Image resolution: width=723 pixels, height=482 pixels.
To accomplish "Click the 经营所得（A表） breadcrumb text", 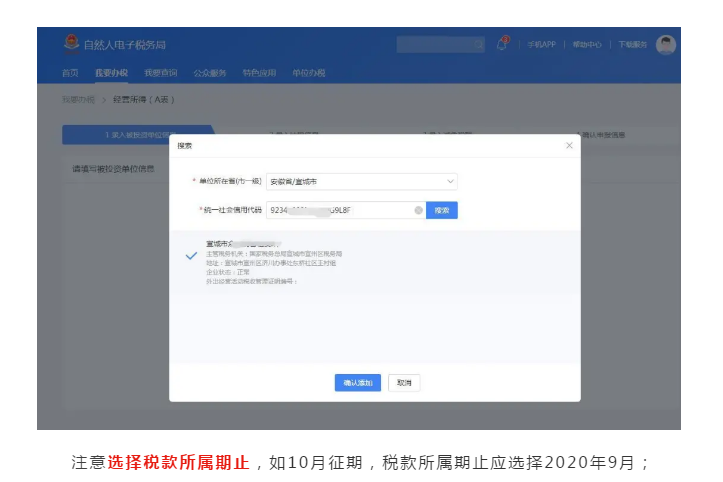I will [144, 100].
